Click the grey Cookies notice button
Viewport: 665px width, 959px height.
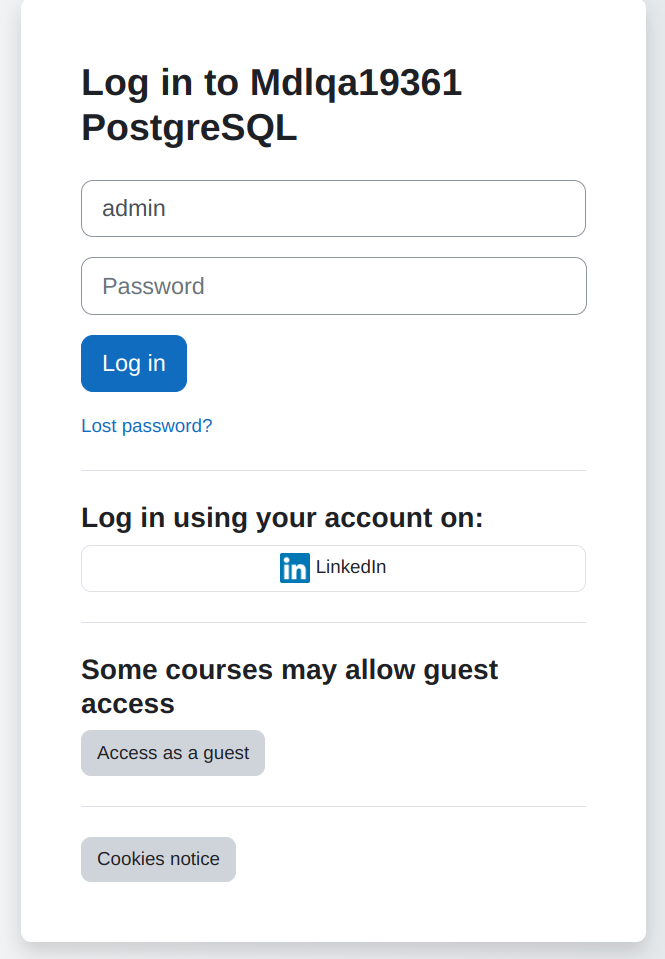pos(158,859)
